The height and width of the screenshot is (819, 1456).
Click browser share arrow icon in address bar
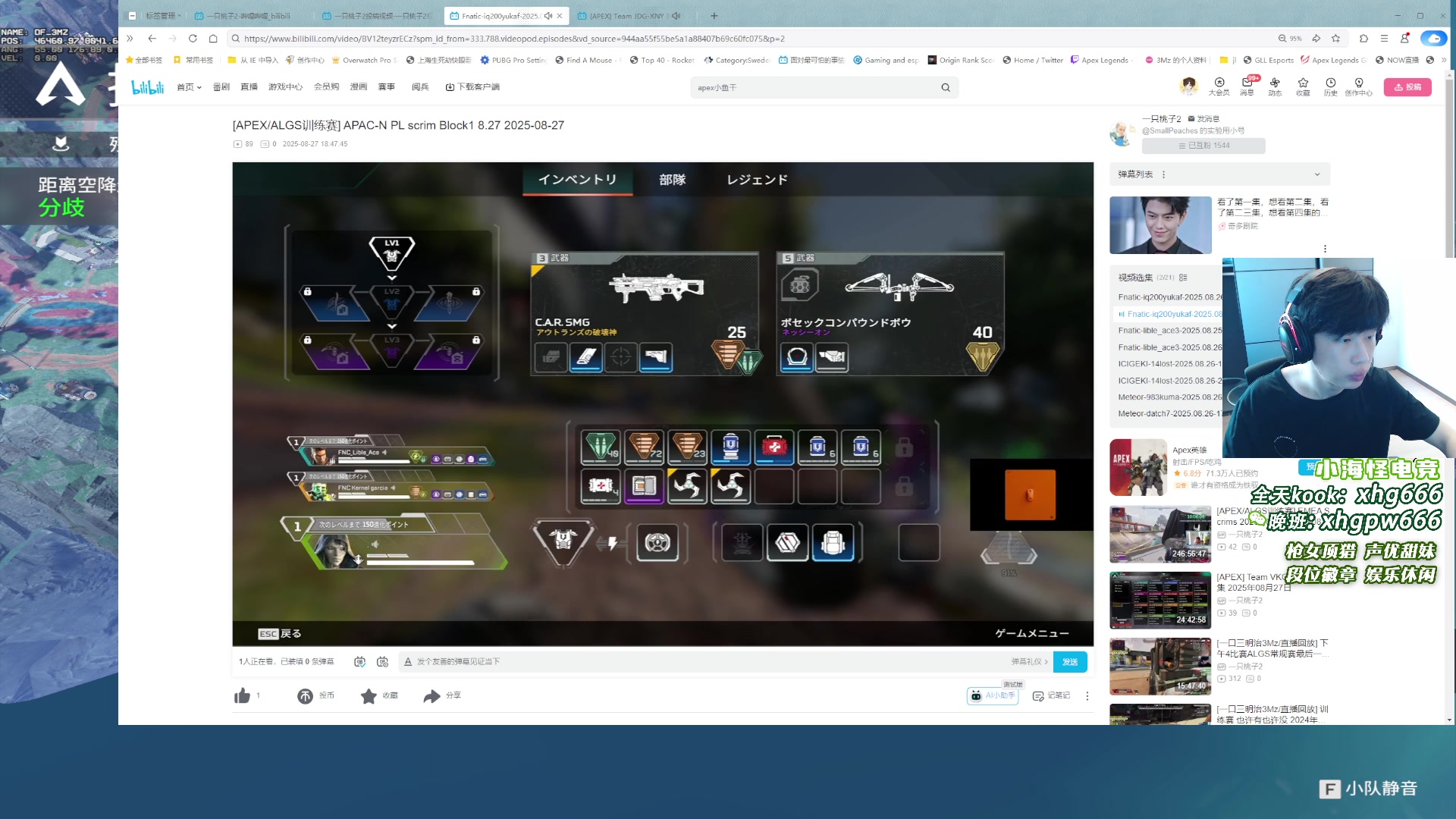(1316, 38)
